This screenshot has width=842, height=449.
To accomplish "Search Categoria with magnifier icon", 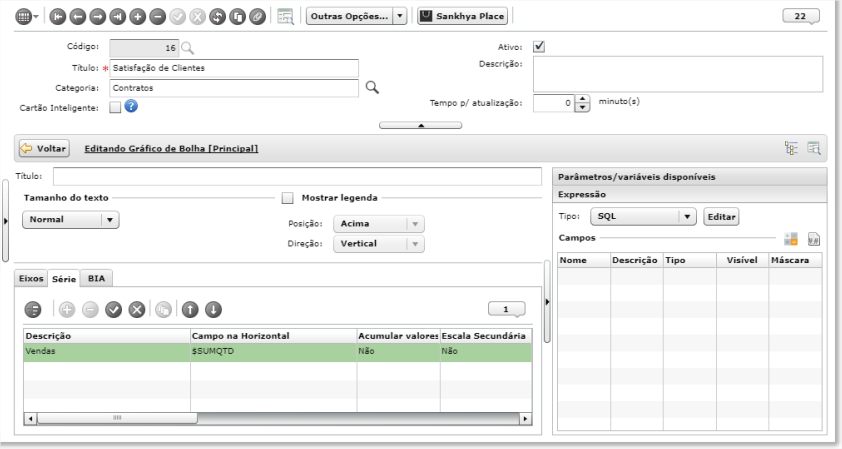I will click(372, 88).
